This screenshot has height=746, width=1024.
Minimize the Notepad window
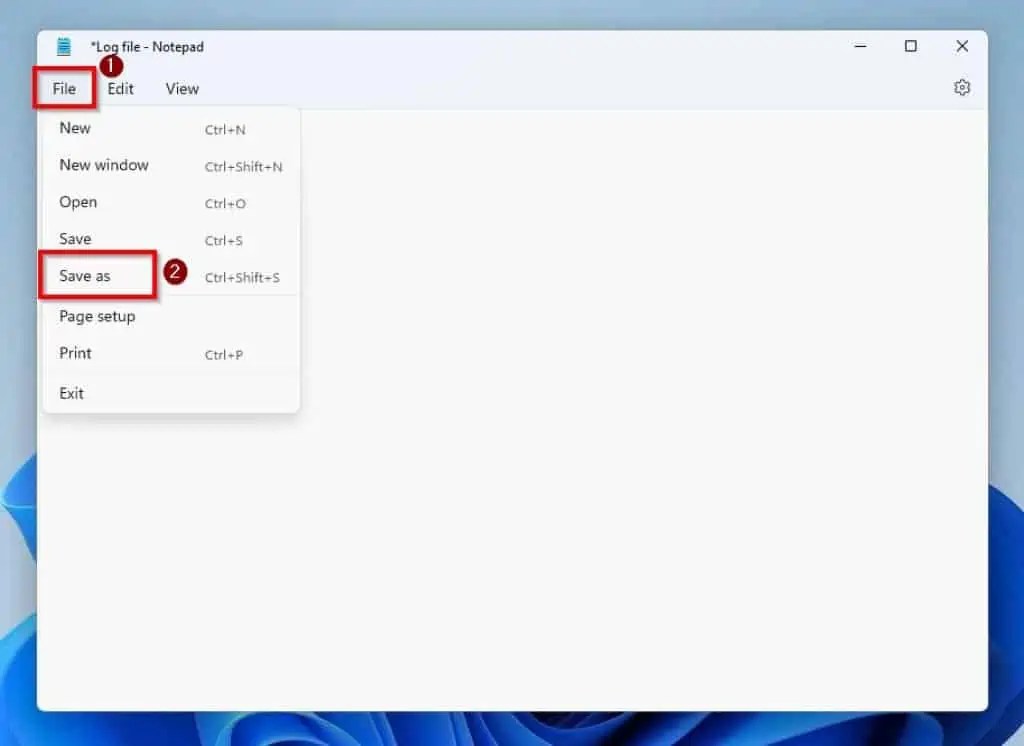[x=860, y=46]
